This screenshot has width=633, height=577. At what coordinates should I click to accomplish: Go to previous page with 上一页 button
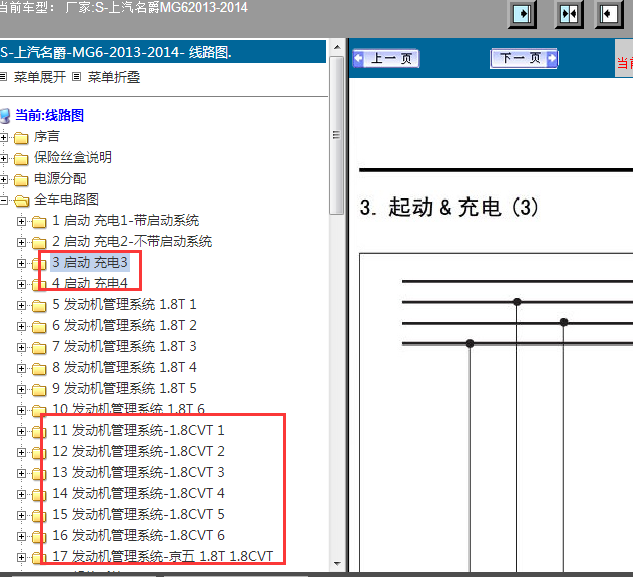(x=386, y=59)
